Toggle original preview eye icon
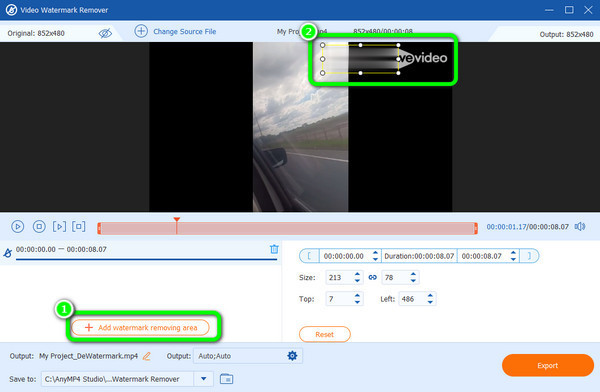The image size is (600, 392). point(105,33)
